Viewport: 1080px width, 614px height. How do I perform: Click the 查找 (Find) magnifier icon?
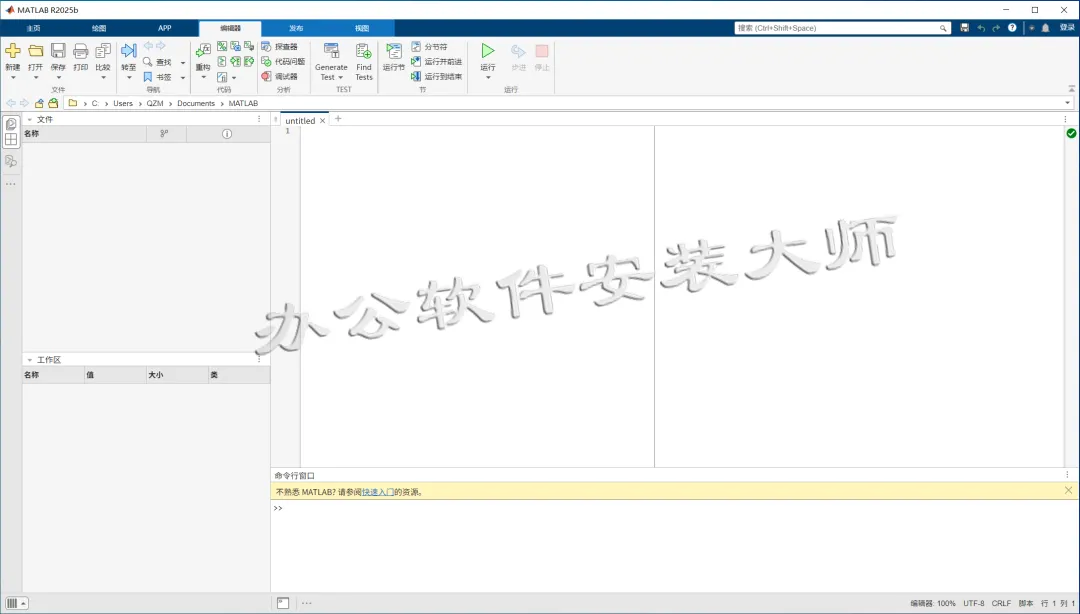point(147,62)
